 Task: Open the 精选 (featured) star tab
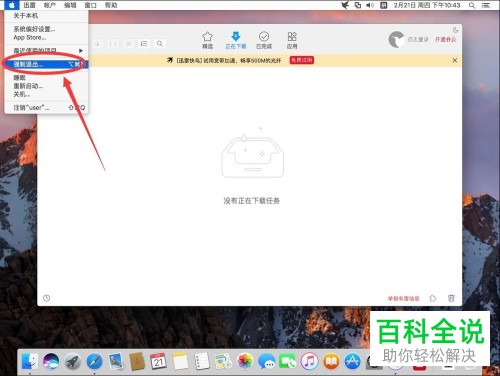(207, 40)
